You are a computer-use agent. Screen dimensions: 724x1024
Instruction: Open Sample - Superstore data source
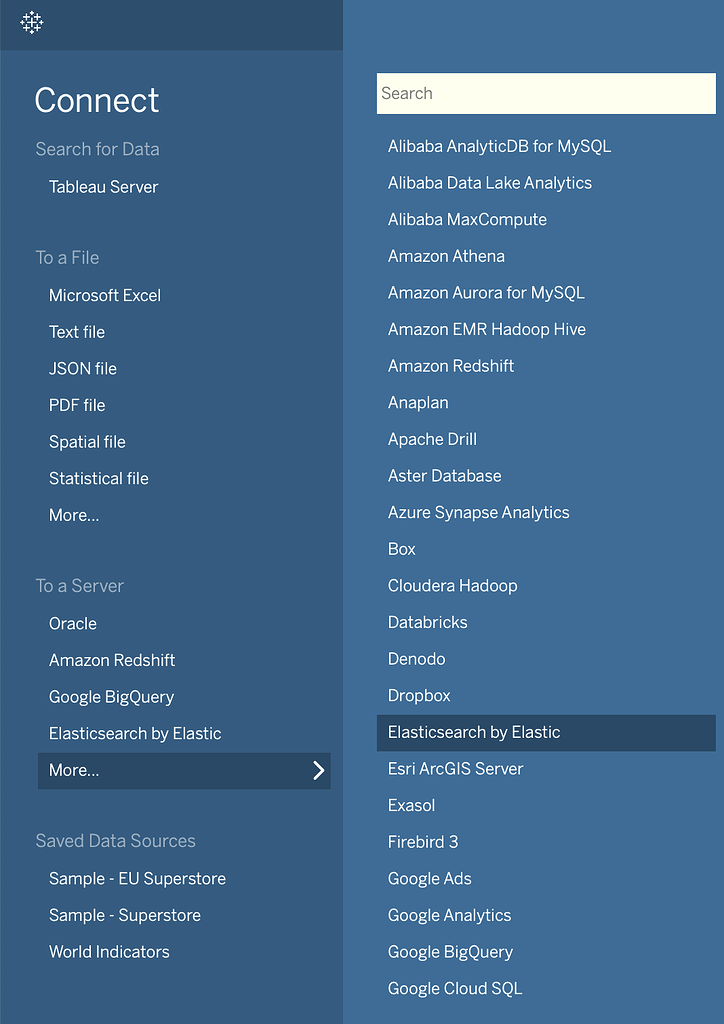[x=124, y=915]
